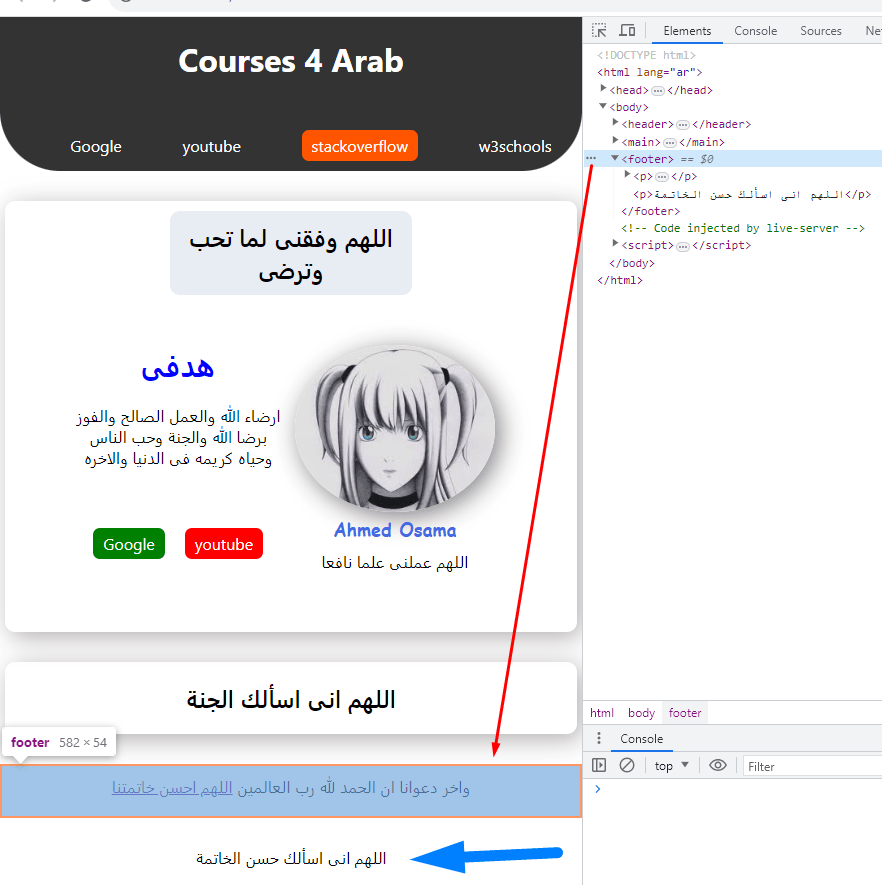Select the closing </footer> tag line
This screenshot has height=885, width=882.
[650, 211]
